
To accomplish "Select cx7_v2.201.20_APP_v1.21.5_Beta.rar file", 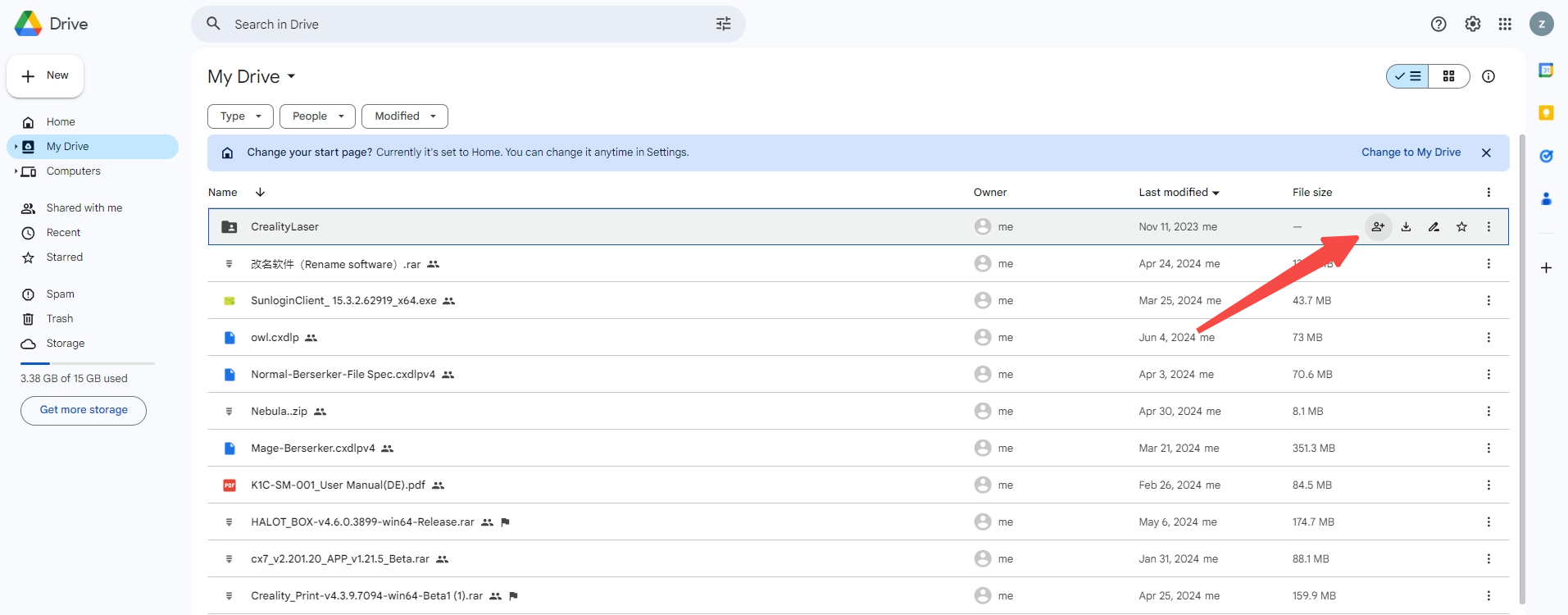I will 858,558.
